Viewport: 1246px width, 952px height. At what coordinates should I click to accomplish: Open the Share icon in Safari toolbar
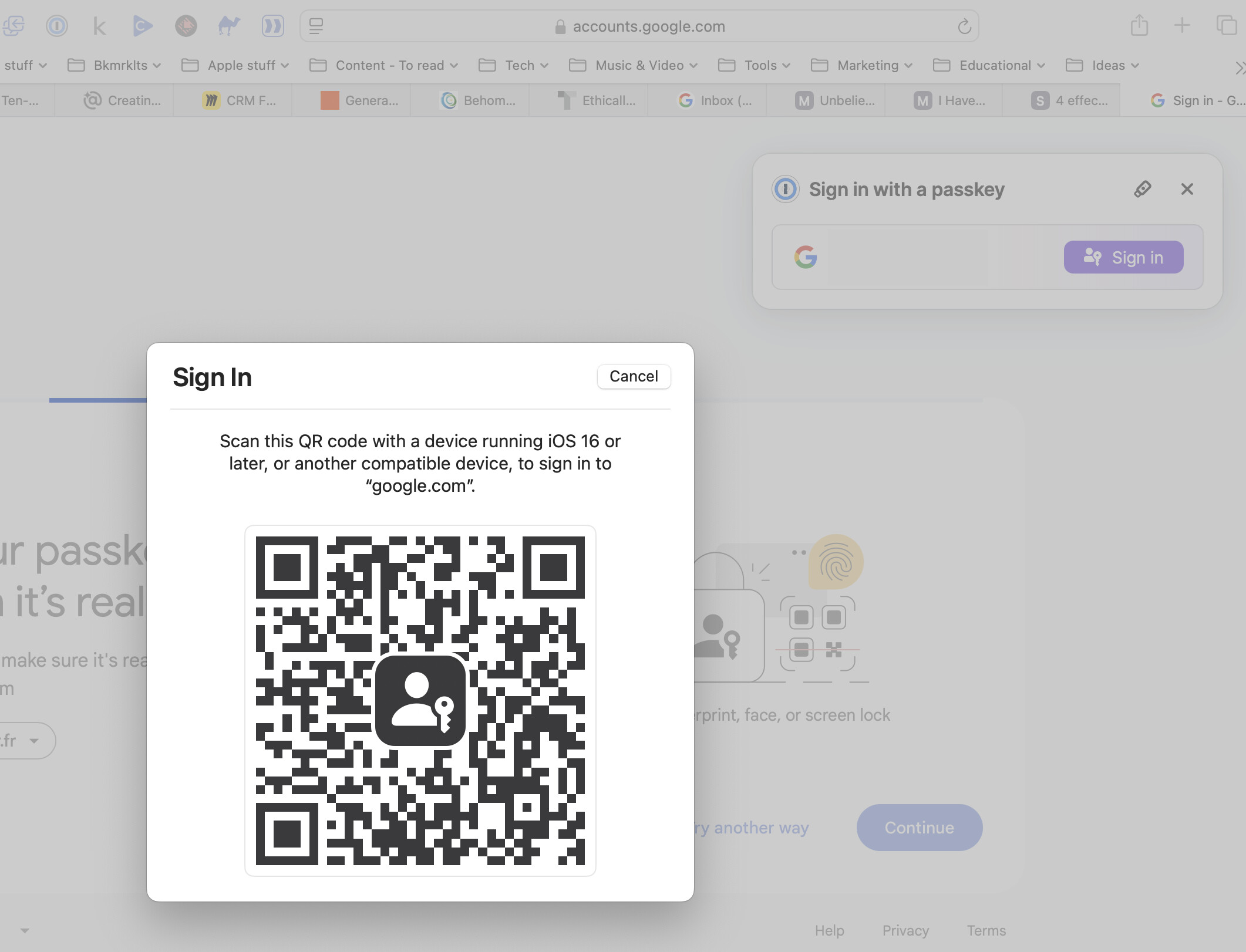[1139, 25]
